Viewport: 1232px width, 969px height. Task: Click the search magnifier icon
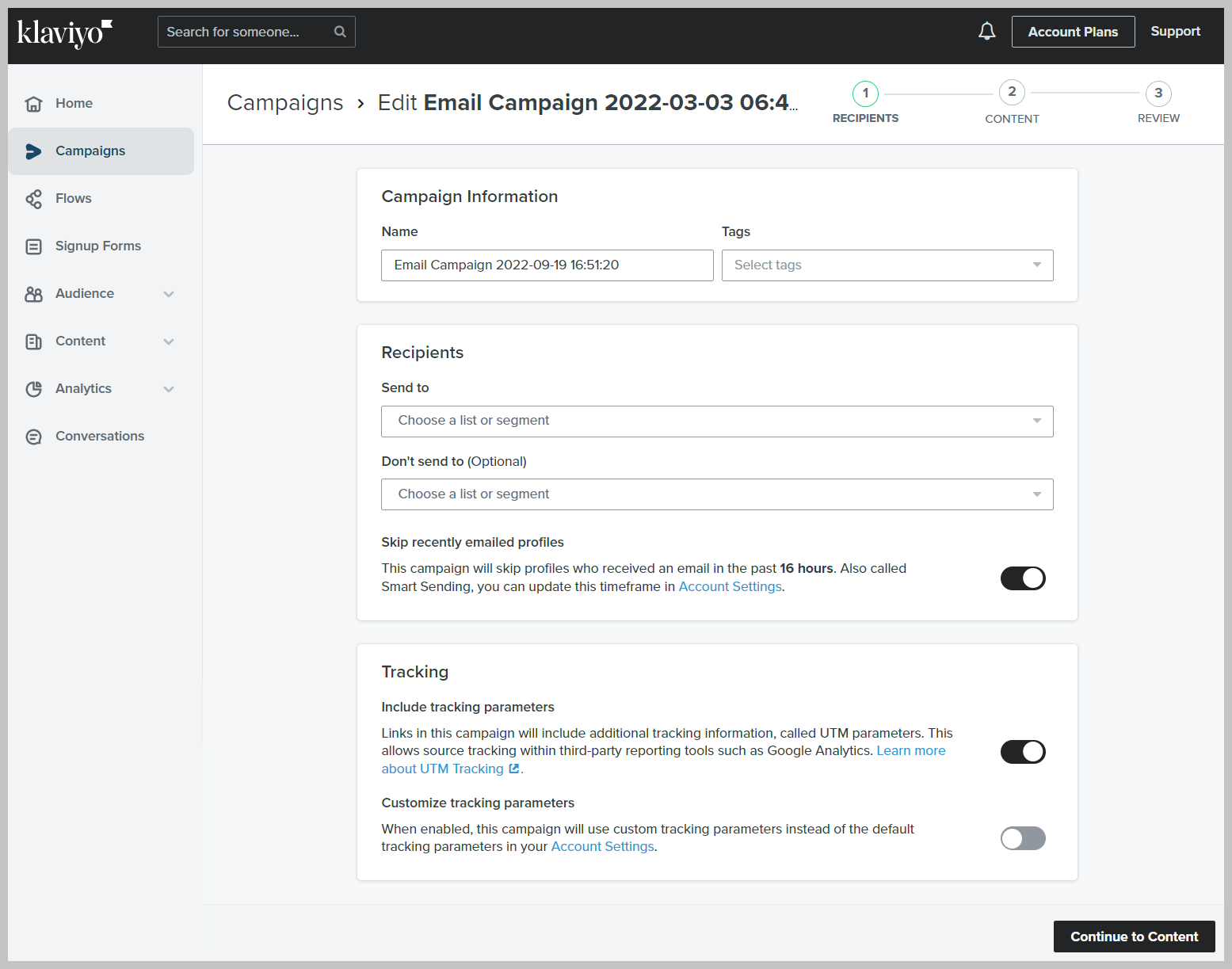tap(340, 32)
